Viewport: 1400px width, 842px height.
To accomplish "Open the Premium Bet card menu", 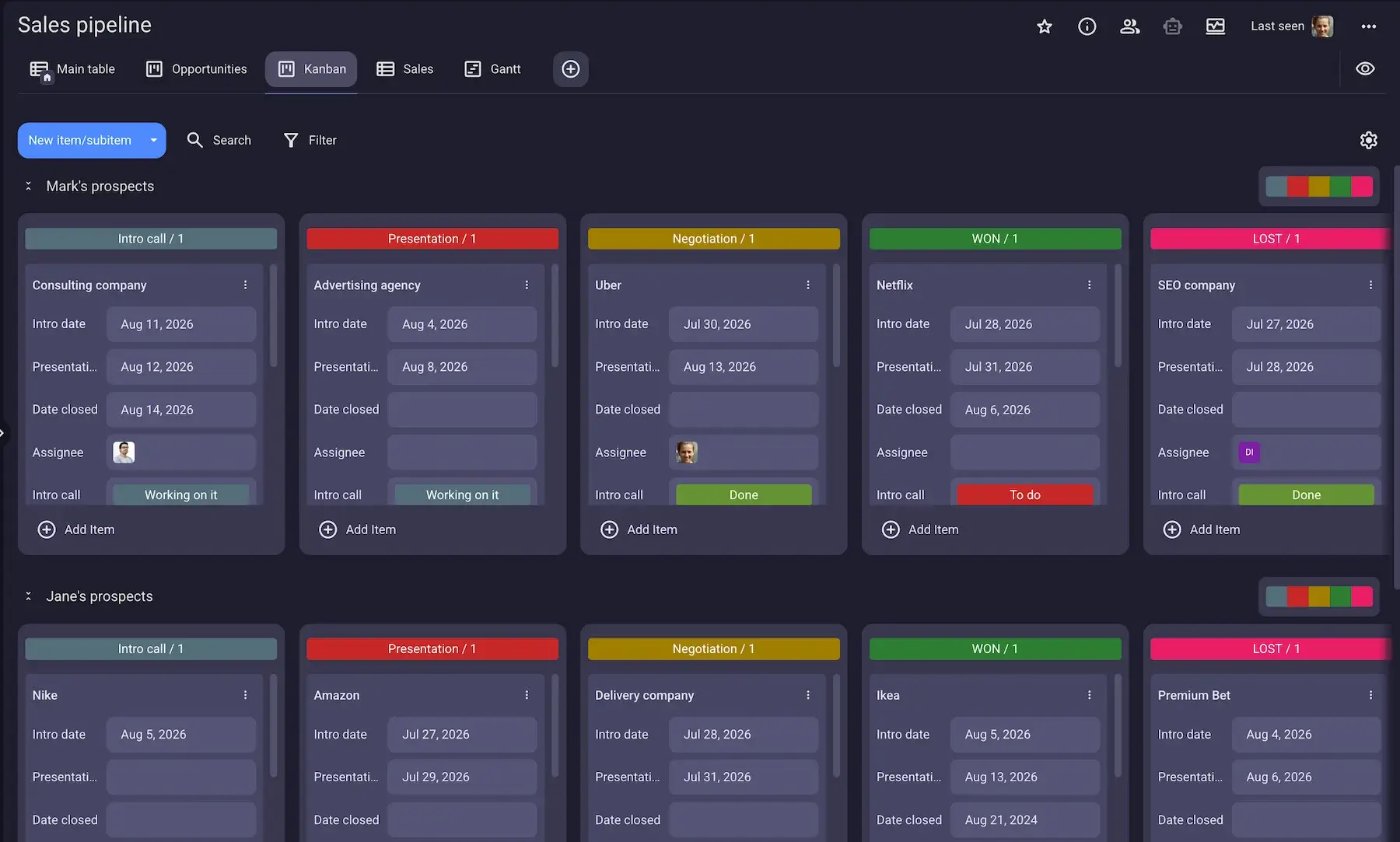I will pos(1370,695).
